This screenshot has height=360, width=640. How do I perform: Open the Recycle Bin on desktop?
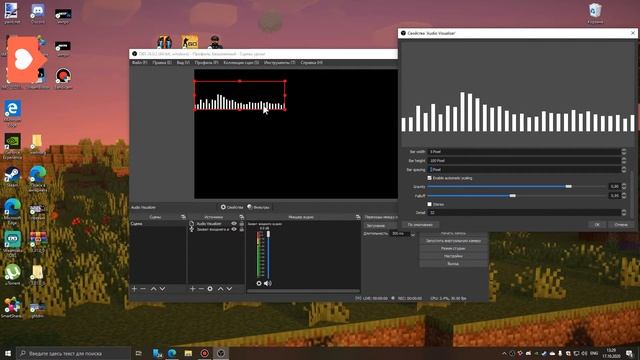595,13
